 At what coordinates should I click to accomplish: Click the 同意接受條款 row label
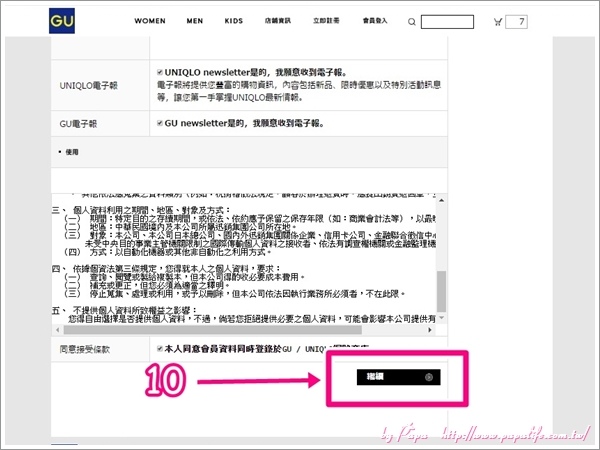point(85,349)
